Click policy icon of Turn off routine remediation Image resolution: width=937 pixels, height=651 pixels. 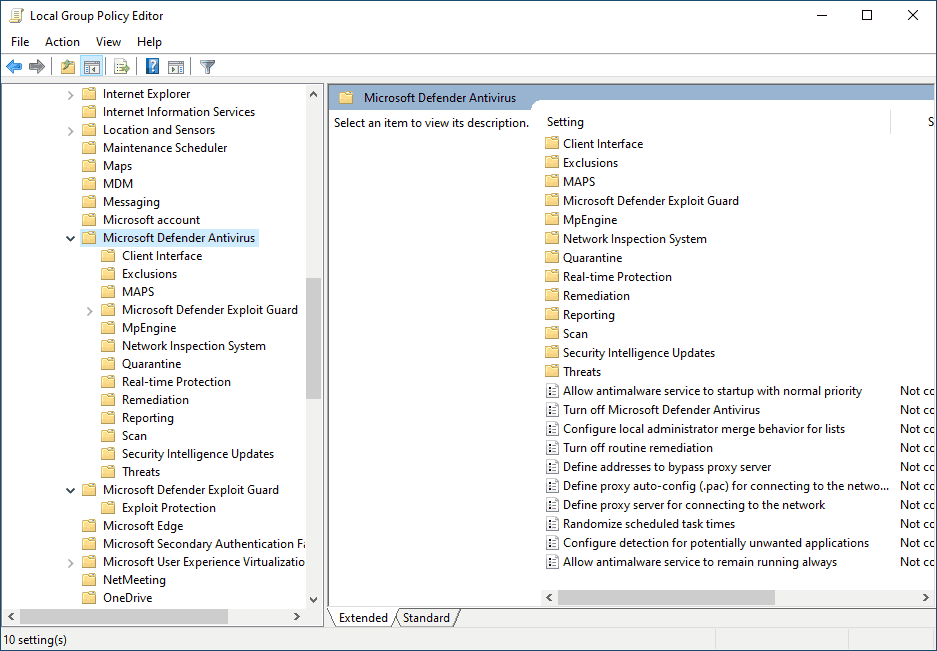tap(552, 448)
